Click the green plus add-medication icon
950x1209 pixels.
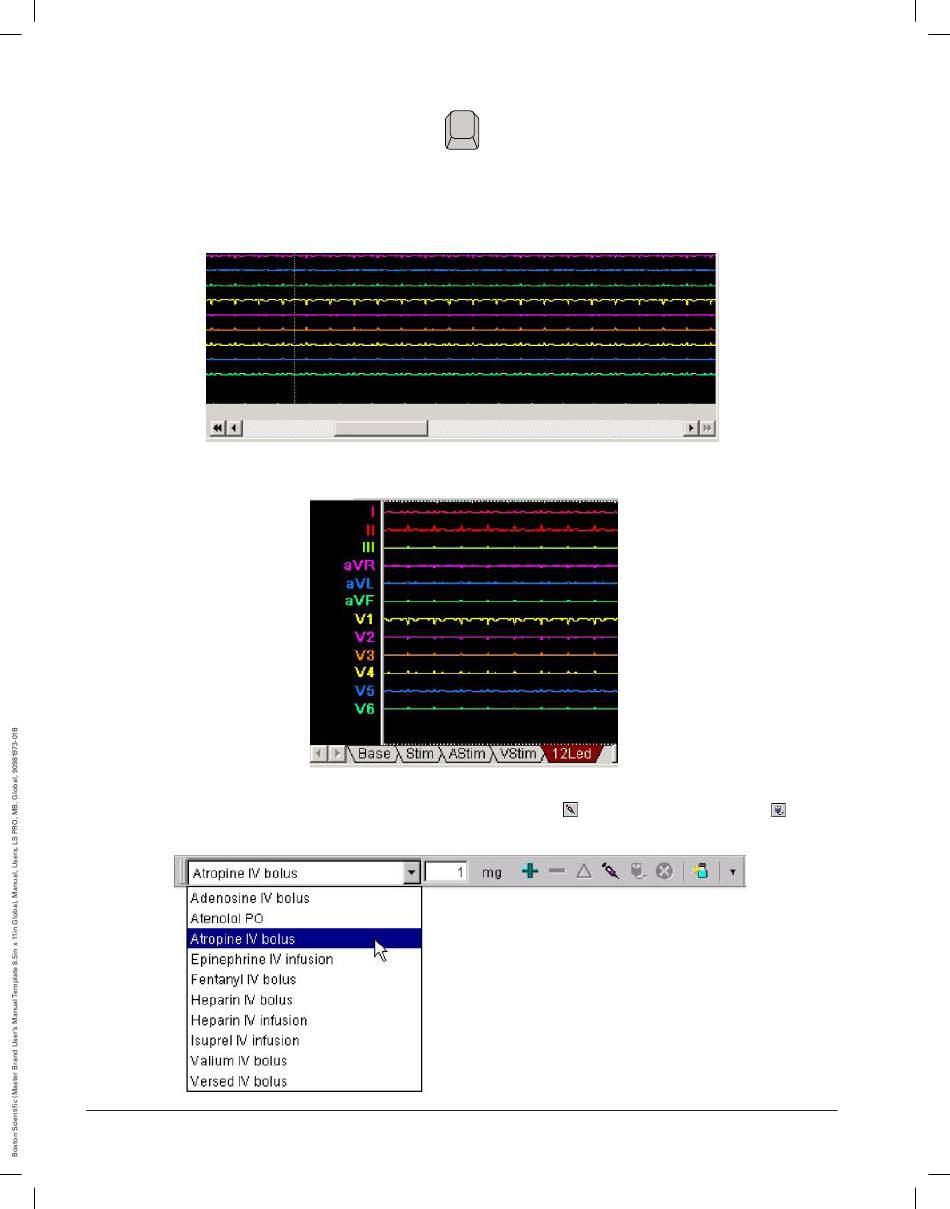coord(530,872)
